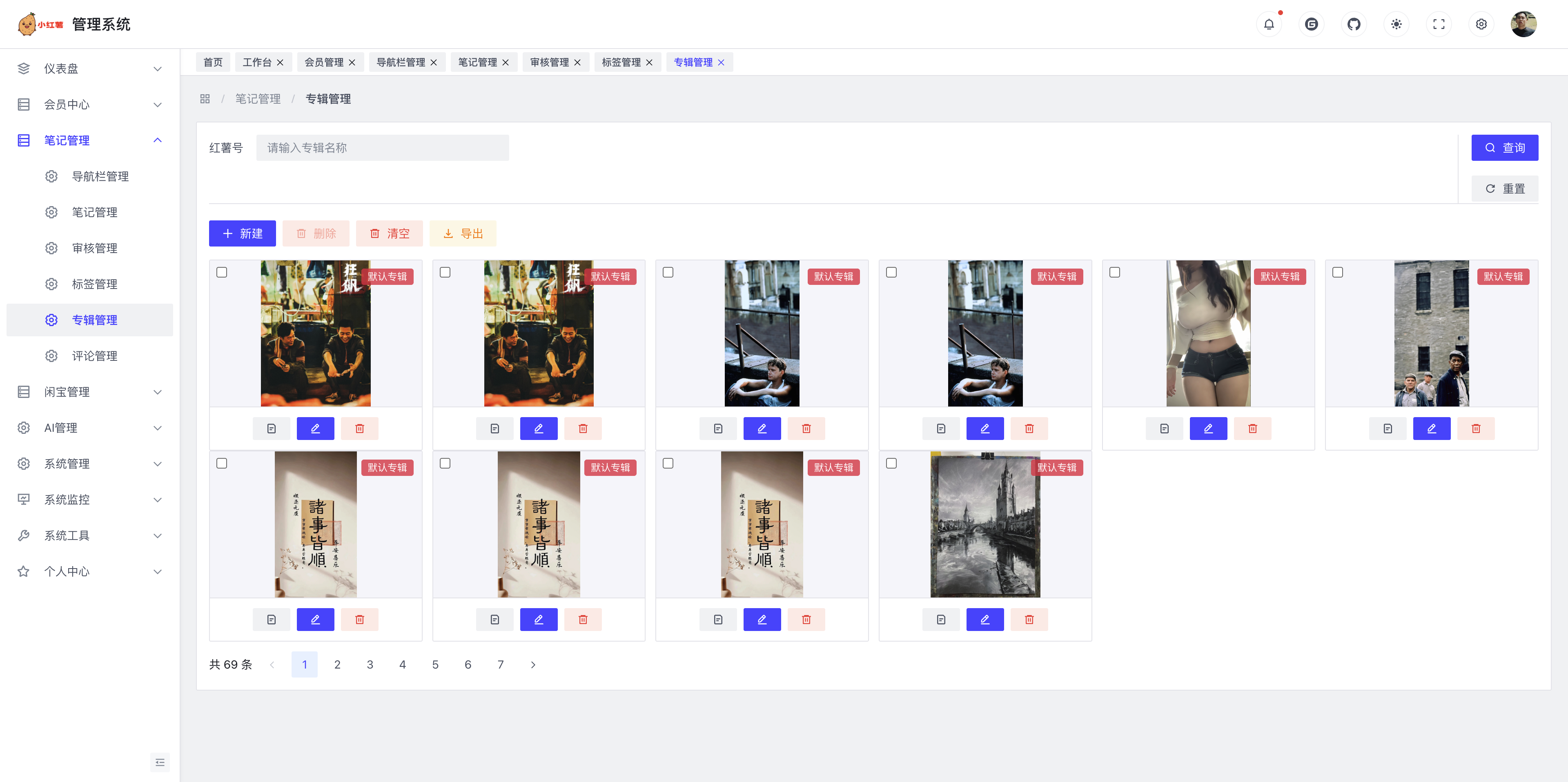
Task: Open the GitHub icon link
Action: 1354,24
